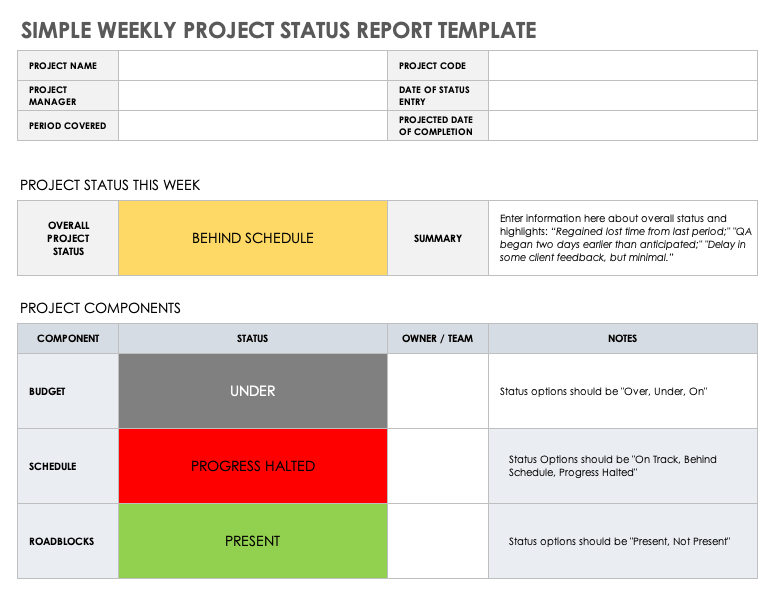Viewport: 778px width, 600px height.
Task: Select the green Present roadblocks cell
Action: [252, 541]
